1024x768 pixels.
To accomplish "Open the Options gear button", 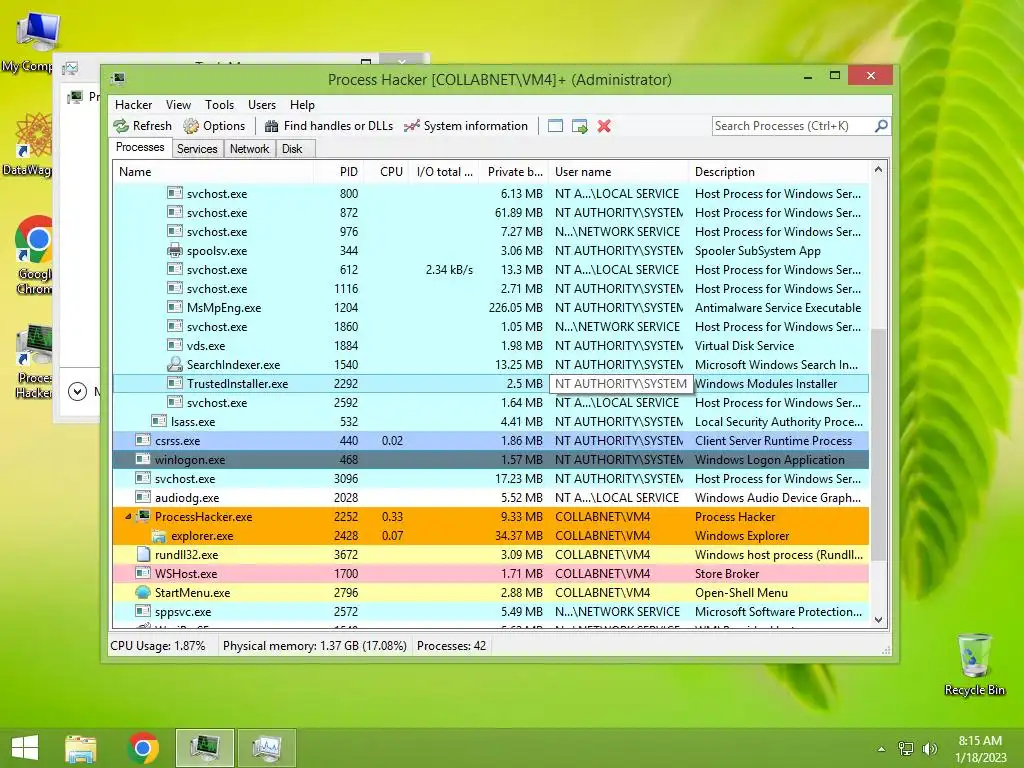I will tap(214, 126).
